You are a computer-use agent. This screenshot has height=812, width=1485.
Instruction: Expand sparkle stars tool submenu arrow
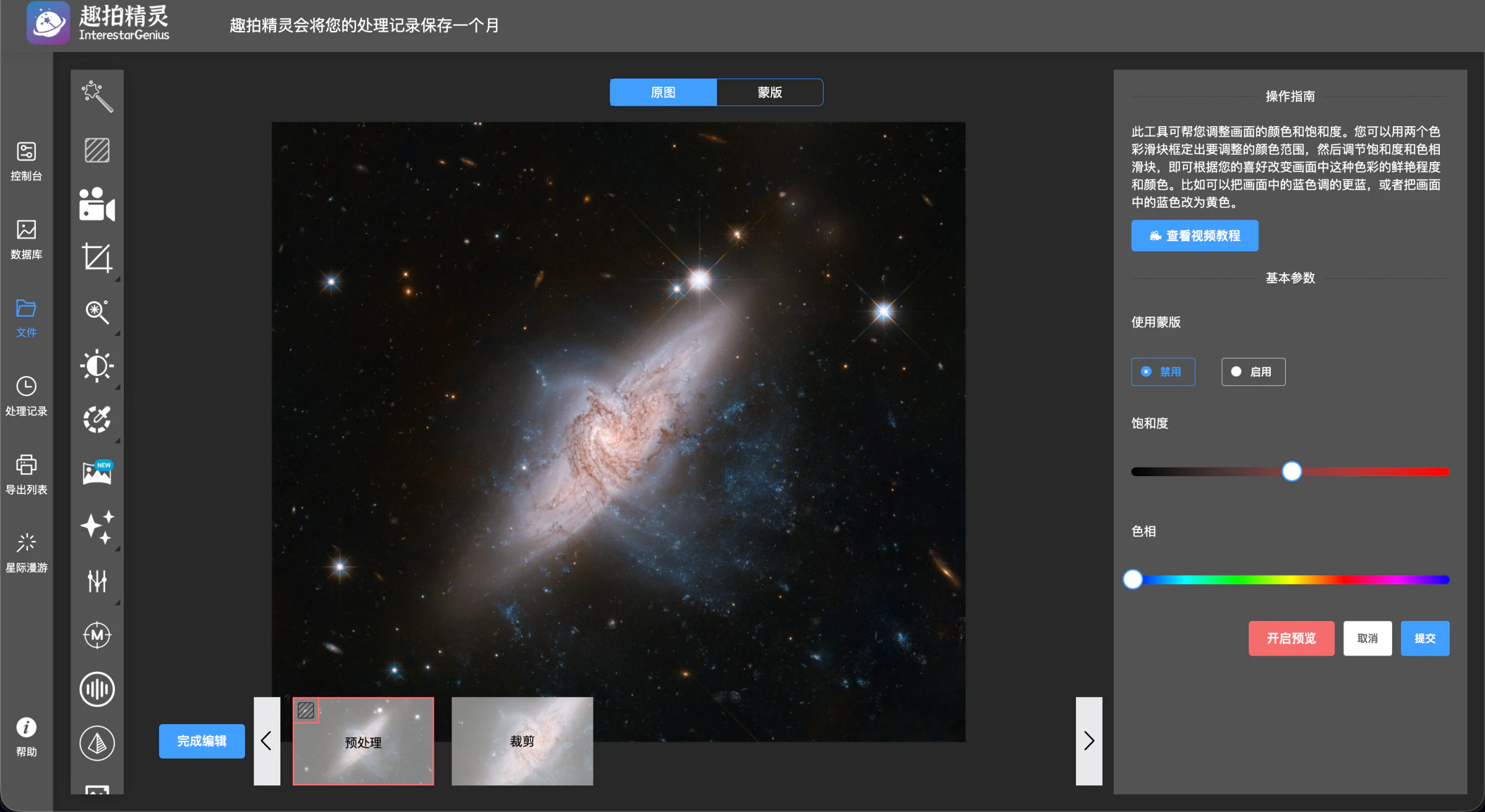coord(118,548)
